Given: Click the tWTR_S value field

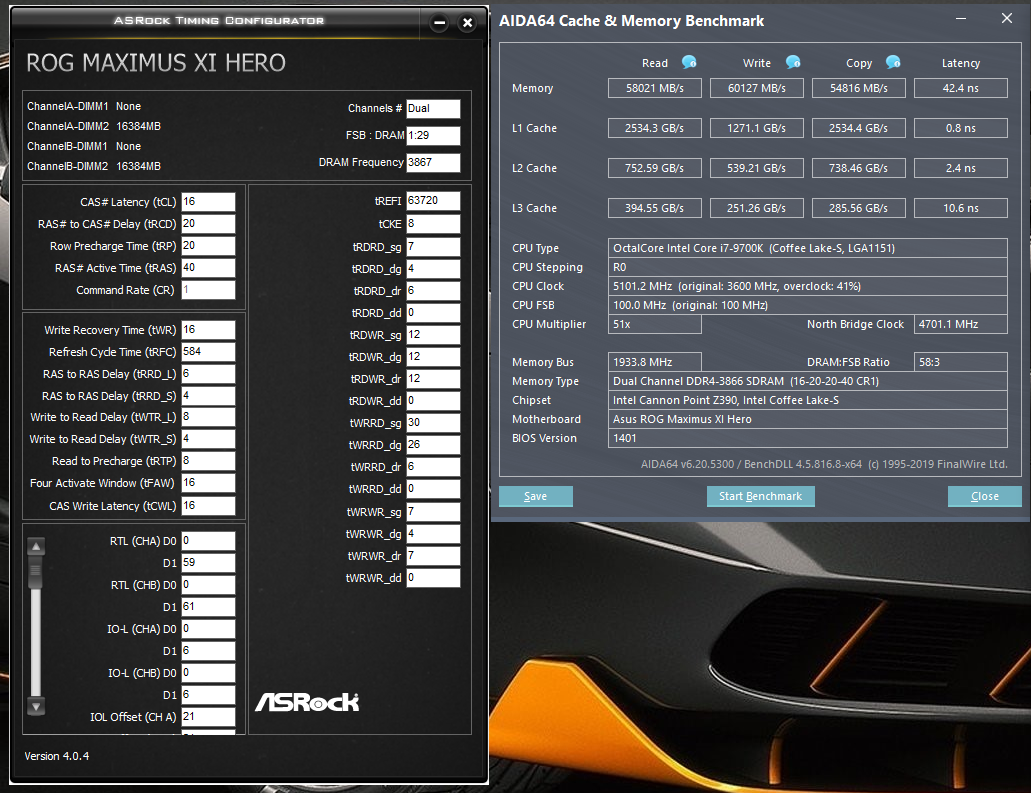Looking at the screenshot, I should point(208,439).
